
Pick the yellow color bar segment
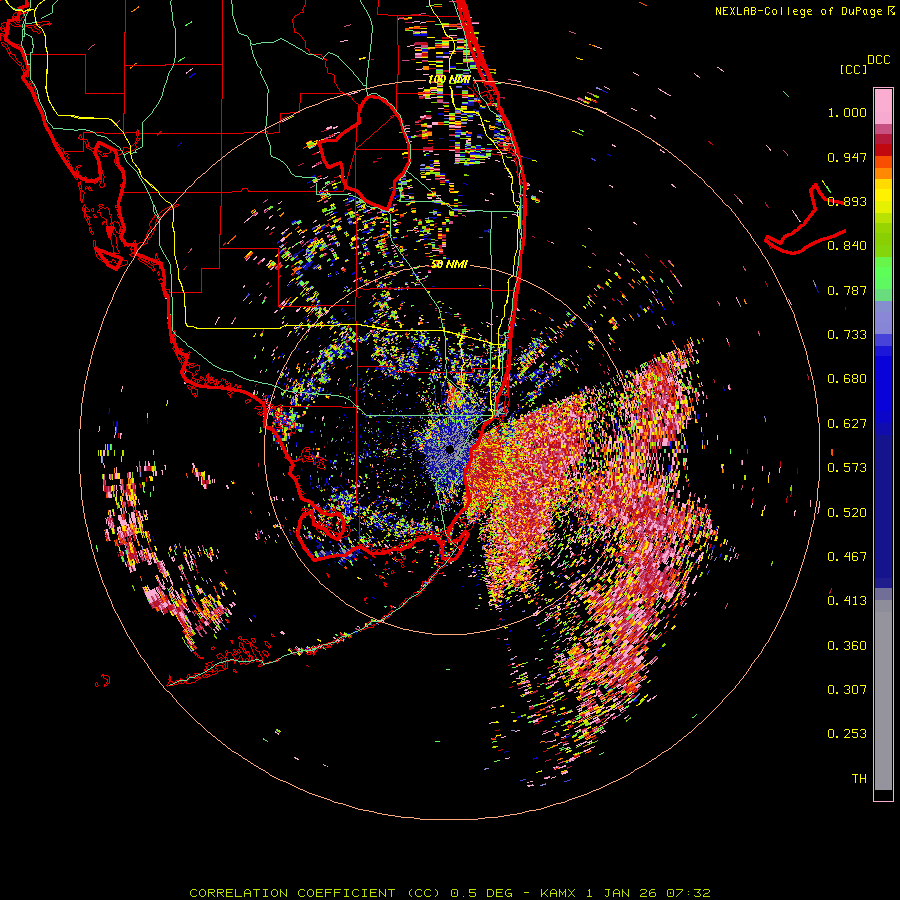pyautogui.click(x=883, y=197)
